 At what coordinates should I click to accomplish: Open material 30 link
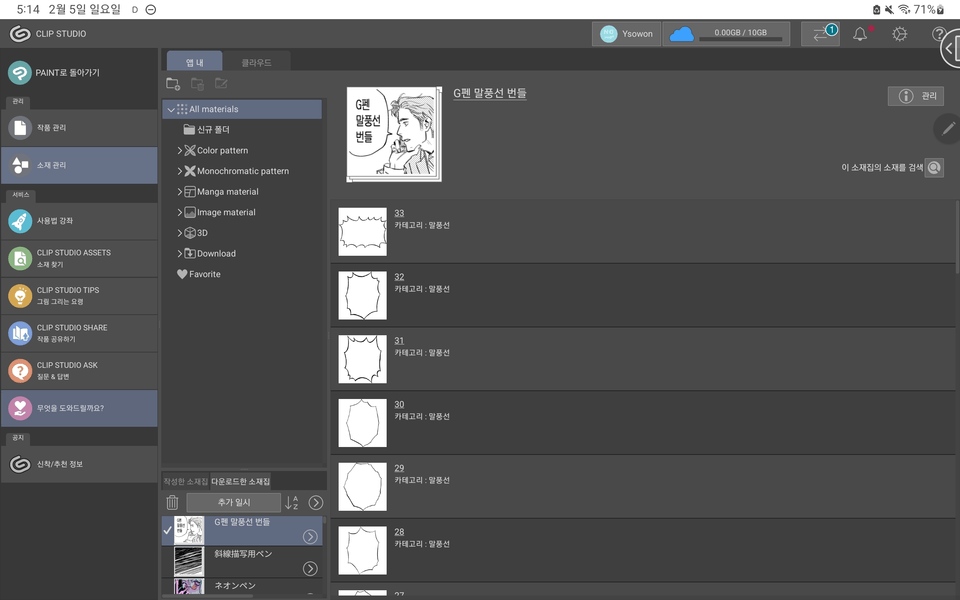(x=399, y=404)
